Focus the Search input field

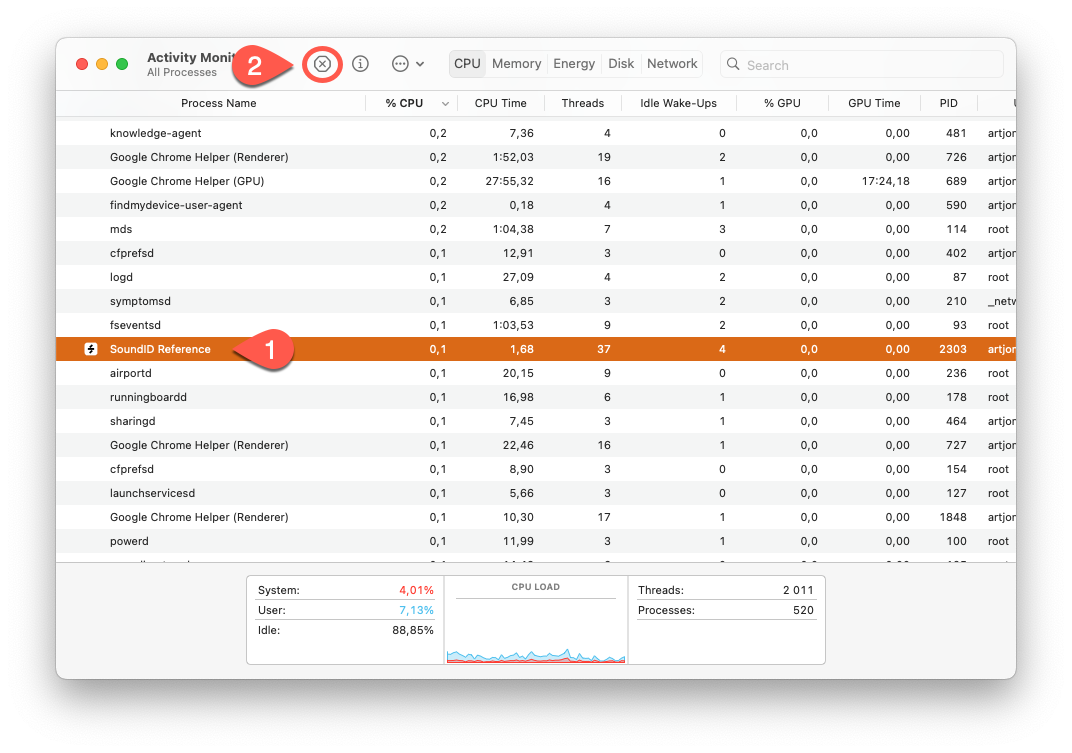point(861,64)
